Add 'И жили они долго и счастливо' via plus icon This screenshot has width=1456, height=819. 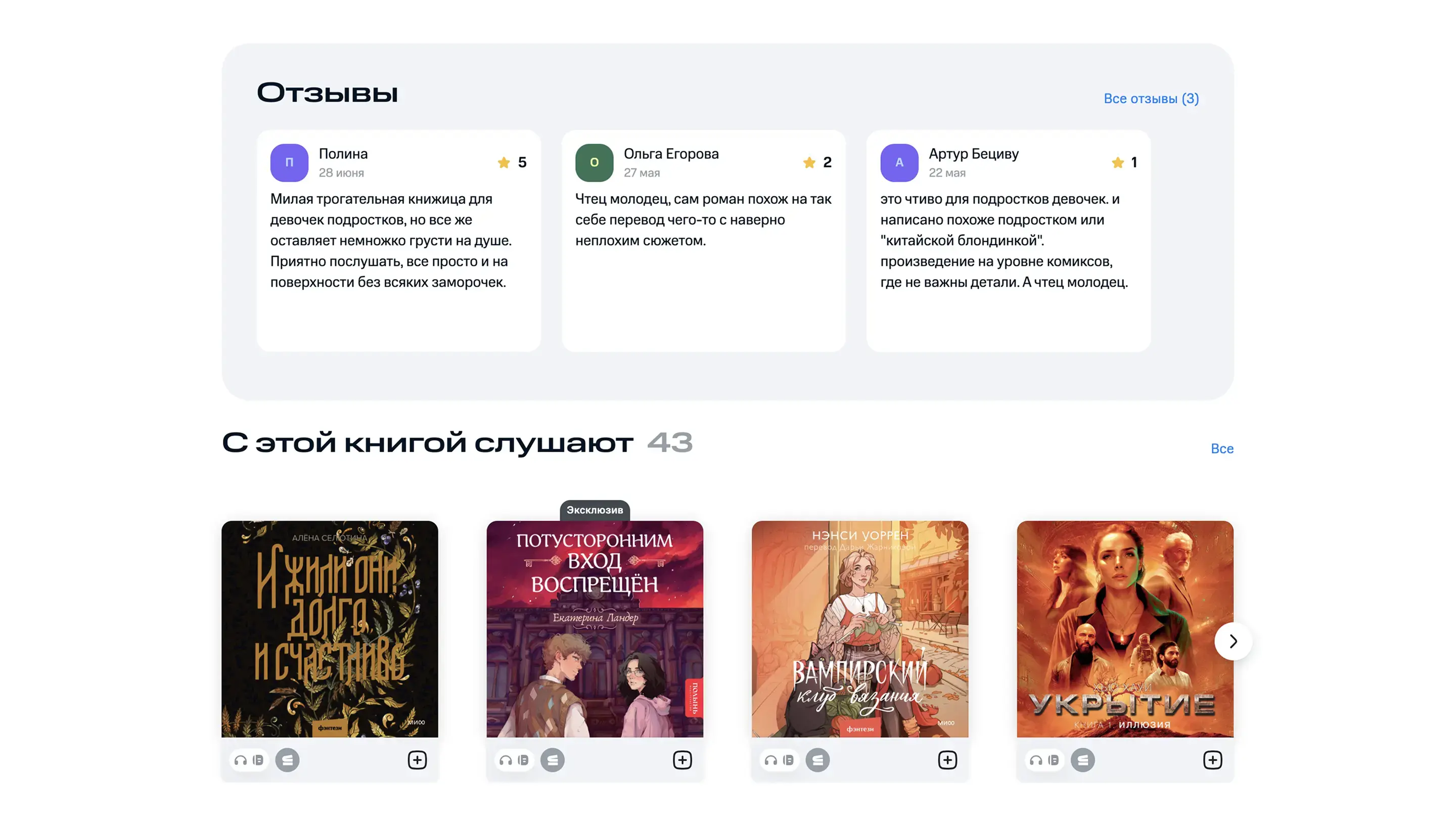point(417,760)
